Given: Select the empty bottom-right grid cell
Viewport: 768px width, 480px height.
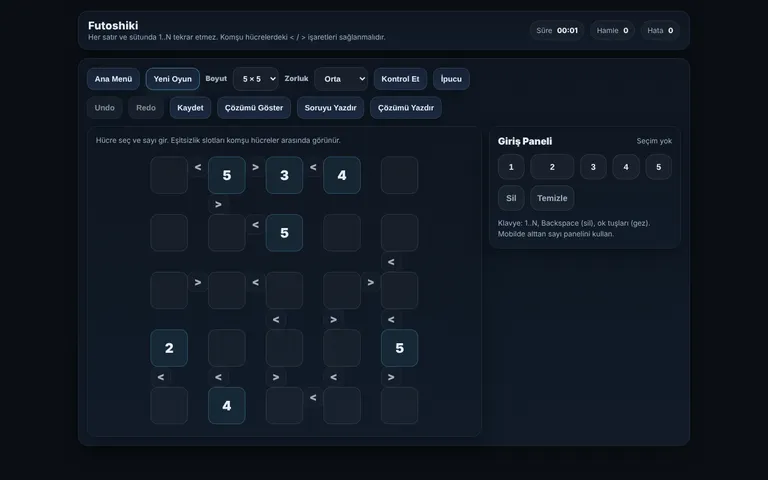Looking at the screenshot, I should click(x=400, y=406).
